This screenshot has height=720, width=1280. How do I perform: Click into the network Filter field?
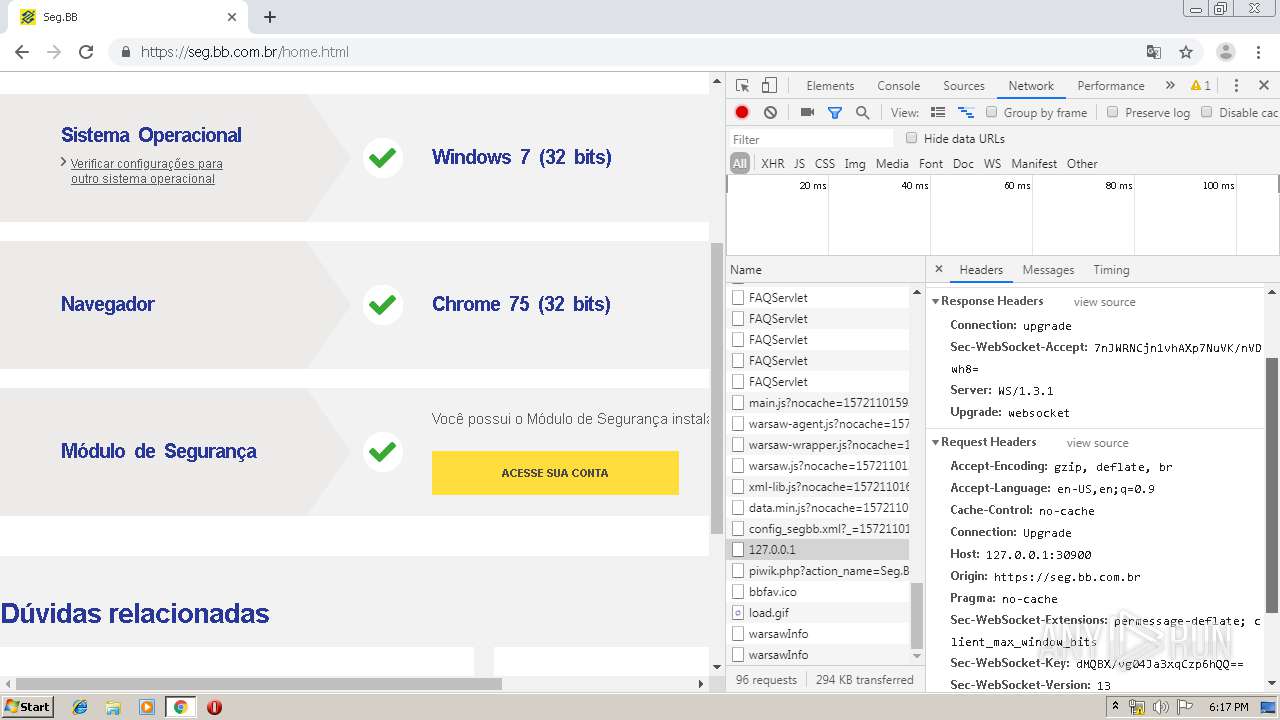[x=811, y=139]
